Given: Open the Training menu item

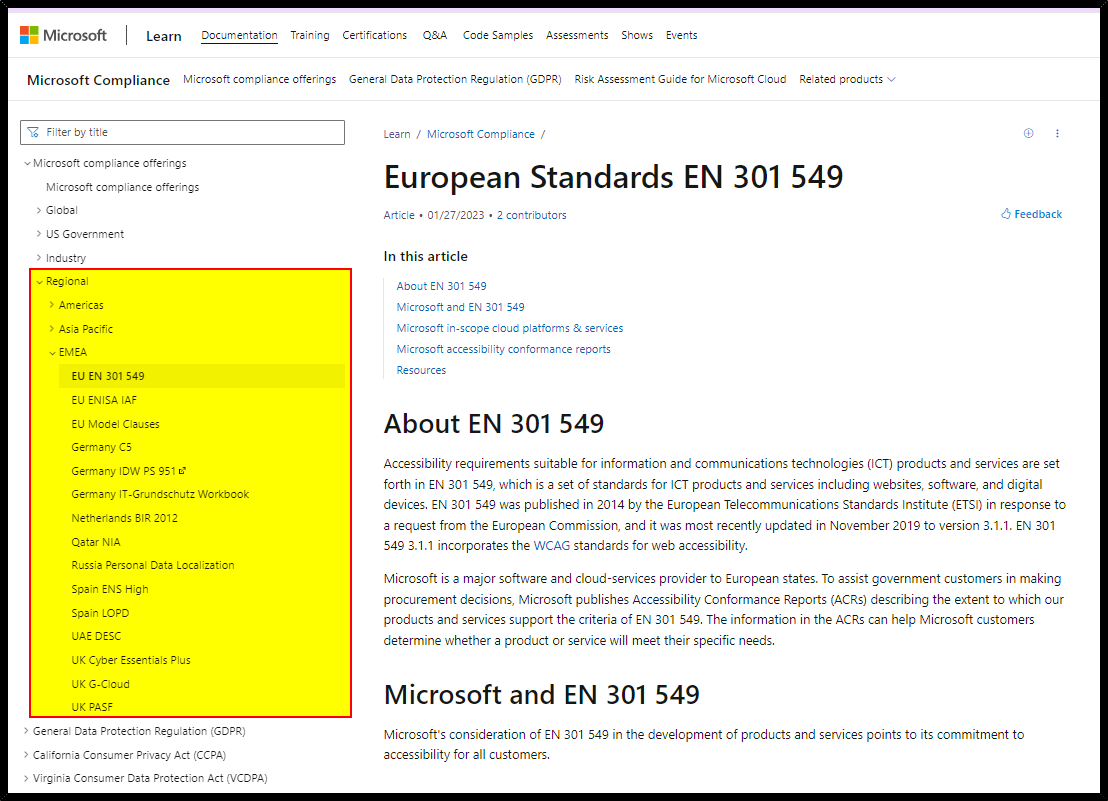Looking at the screenshot, I should click(x=310, y=35).
